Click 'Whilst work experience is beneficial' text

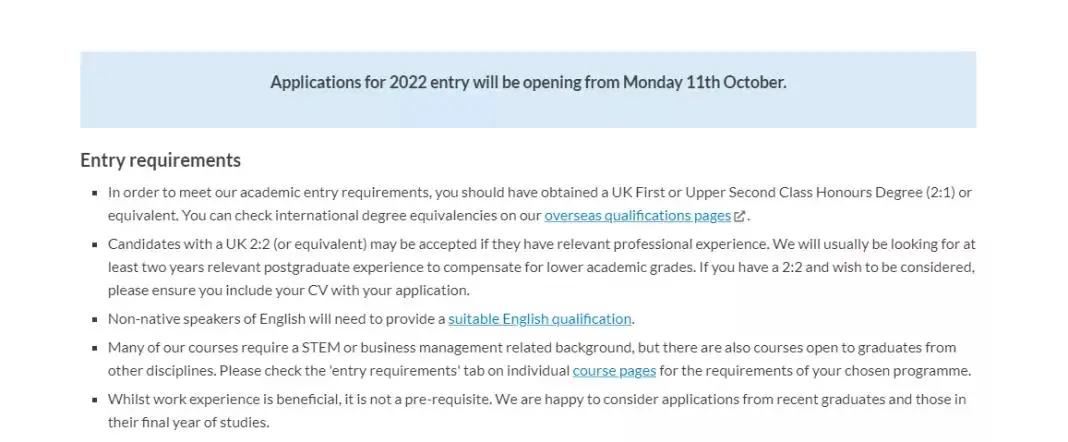pyautogui.click(x=223, y=399)
